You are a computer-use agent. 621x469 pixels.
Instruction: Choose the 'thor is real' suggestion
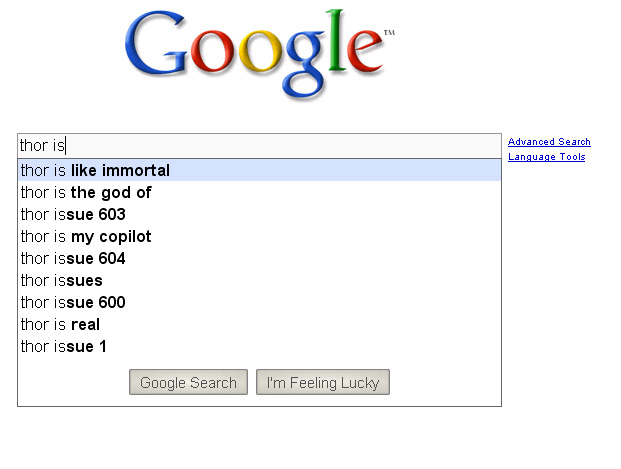click(60, 325)
